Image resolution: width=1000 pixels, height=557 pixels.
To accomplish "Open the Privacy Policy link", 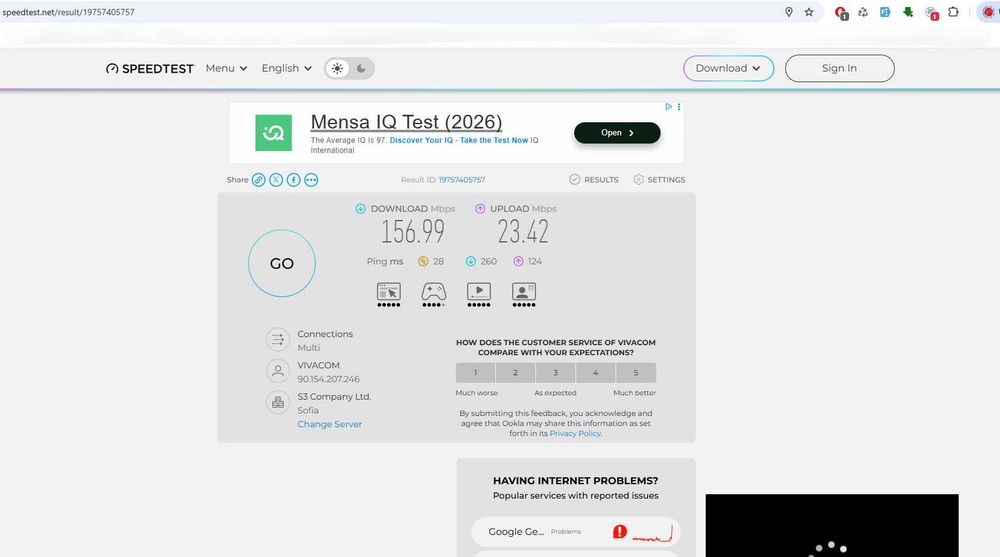I will click(x=575, y=433).
